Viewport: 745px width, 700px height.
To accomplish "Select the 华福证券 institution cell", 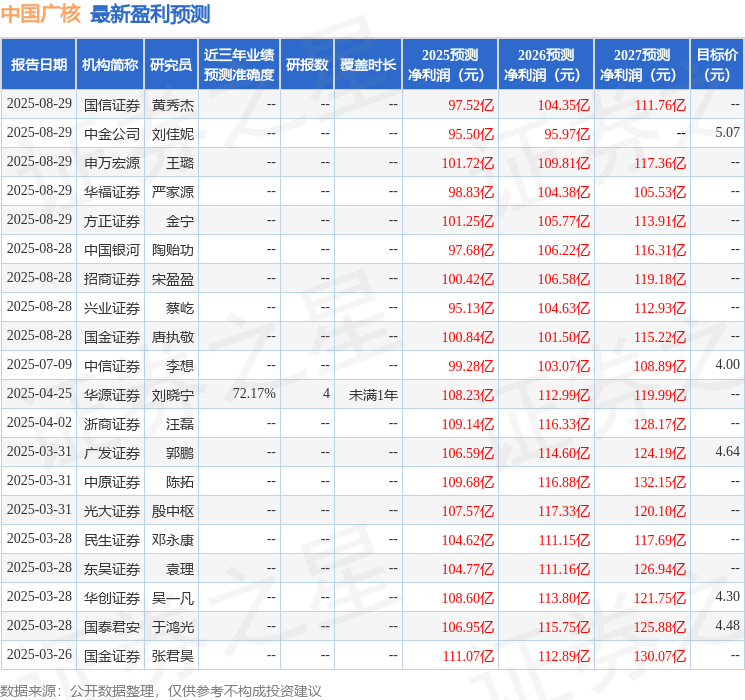I will point(112,192).
